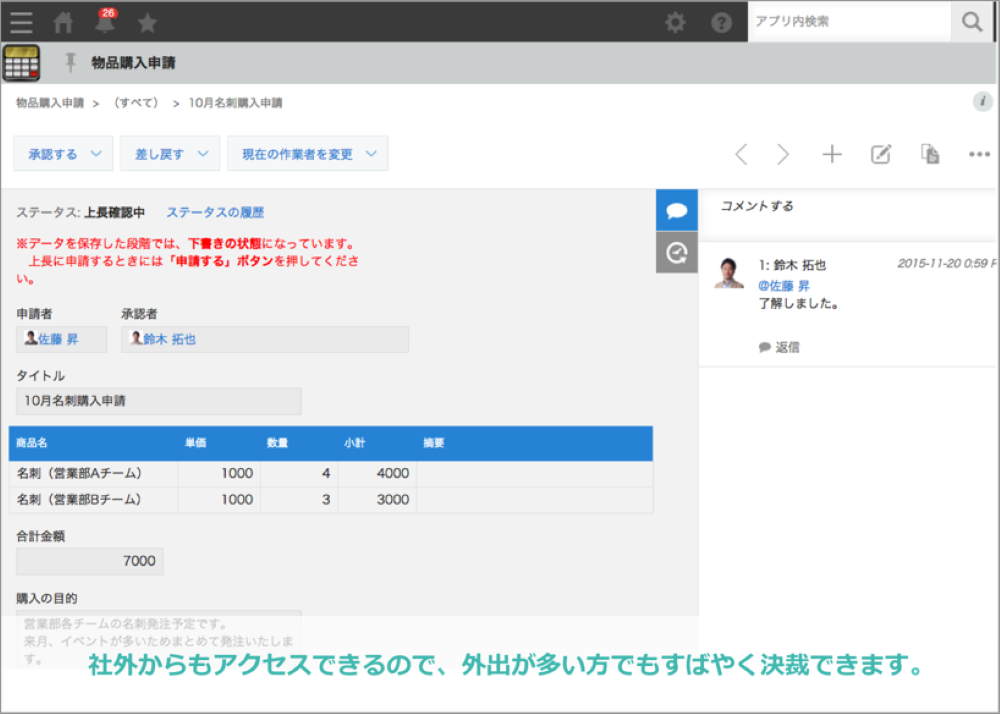
Task: Go to next record arrow
Action: point(783,154)
